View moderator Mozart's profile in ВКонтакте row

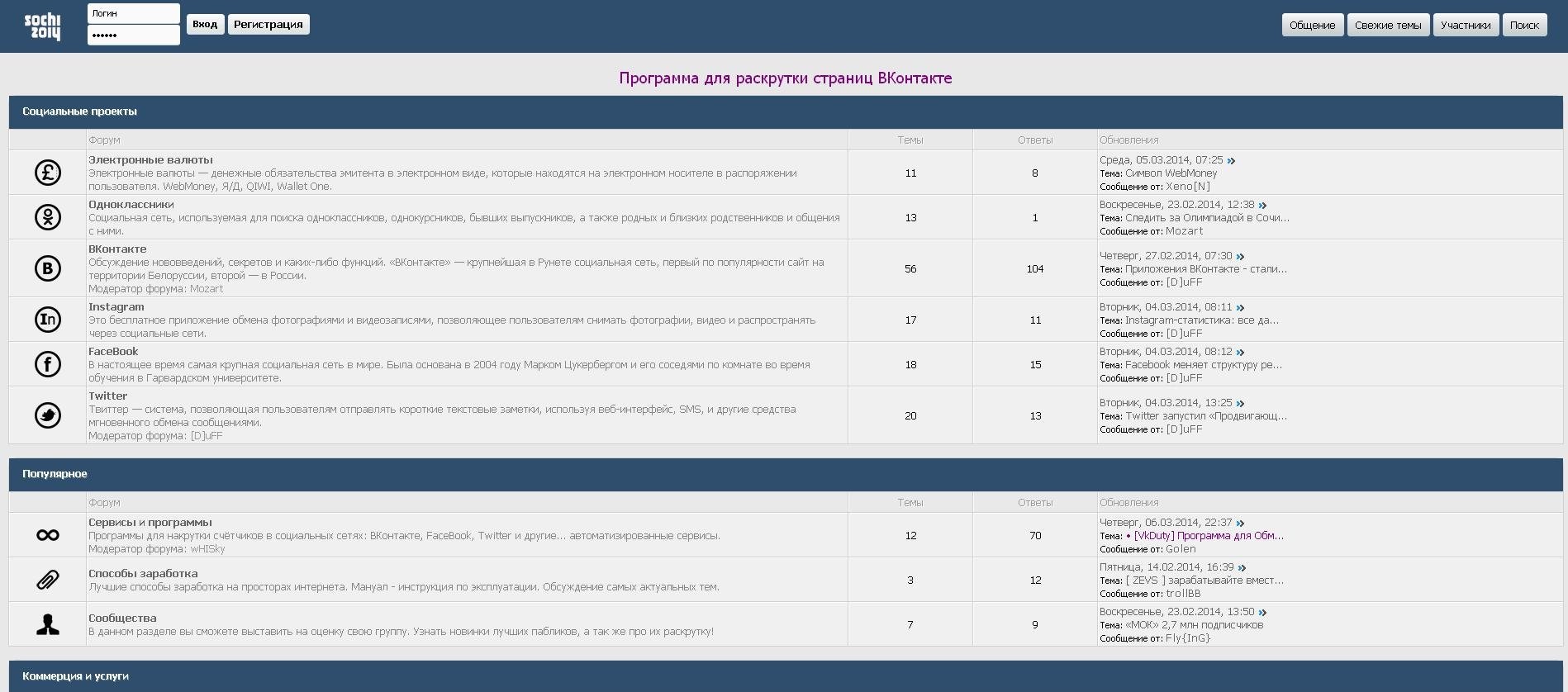coord(207,289)
